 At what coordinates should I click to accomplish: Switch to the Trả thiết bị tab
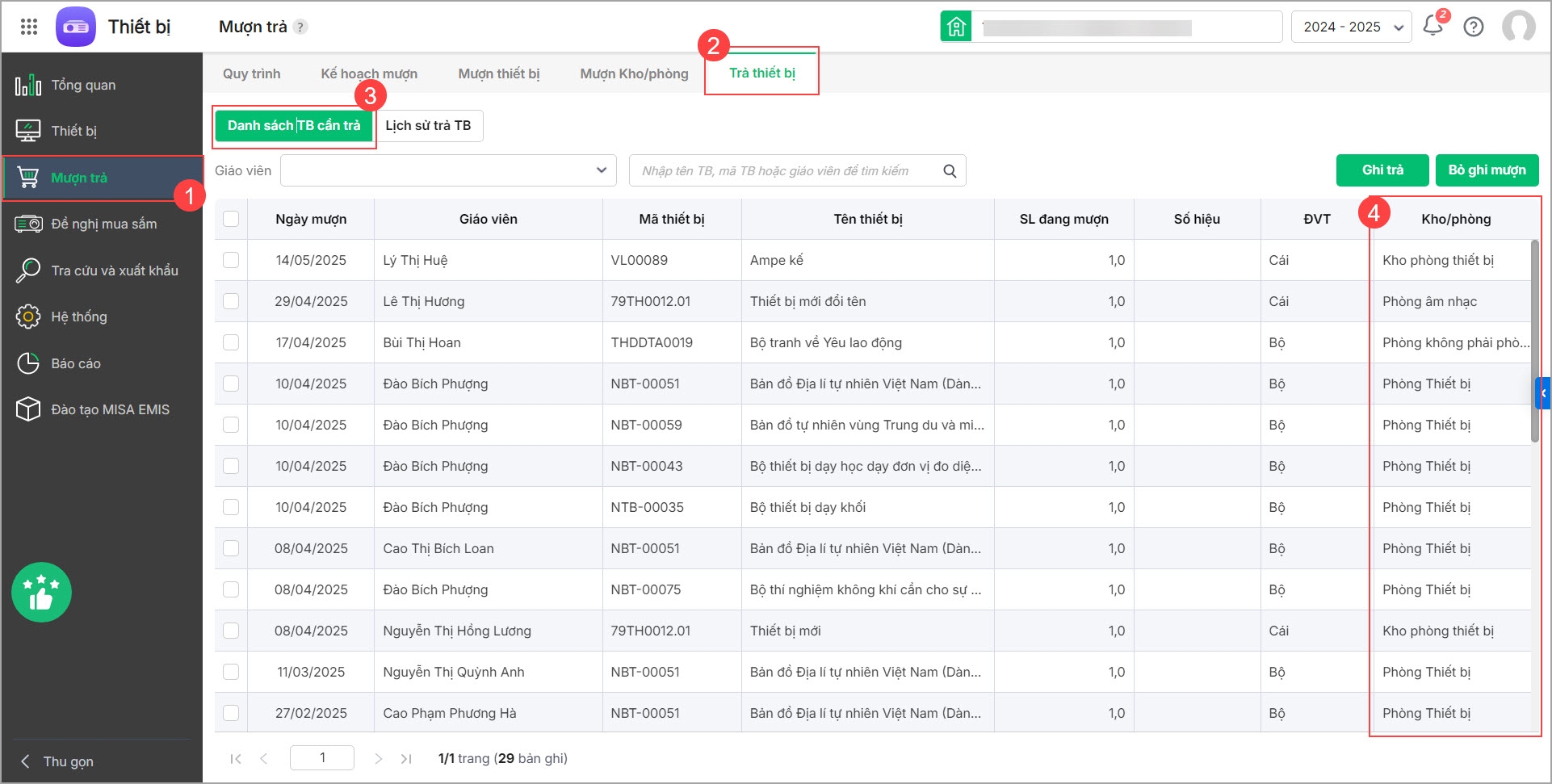[x=762, y=73]
